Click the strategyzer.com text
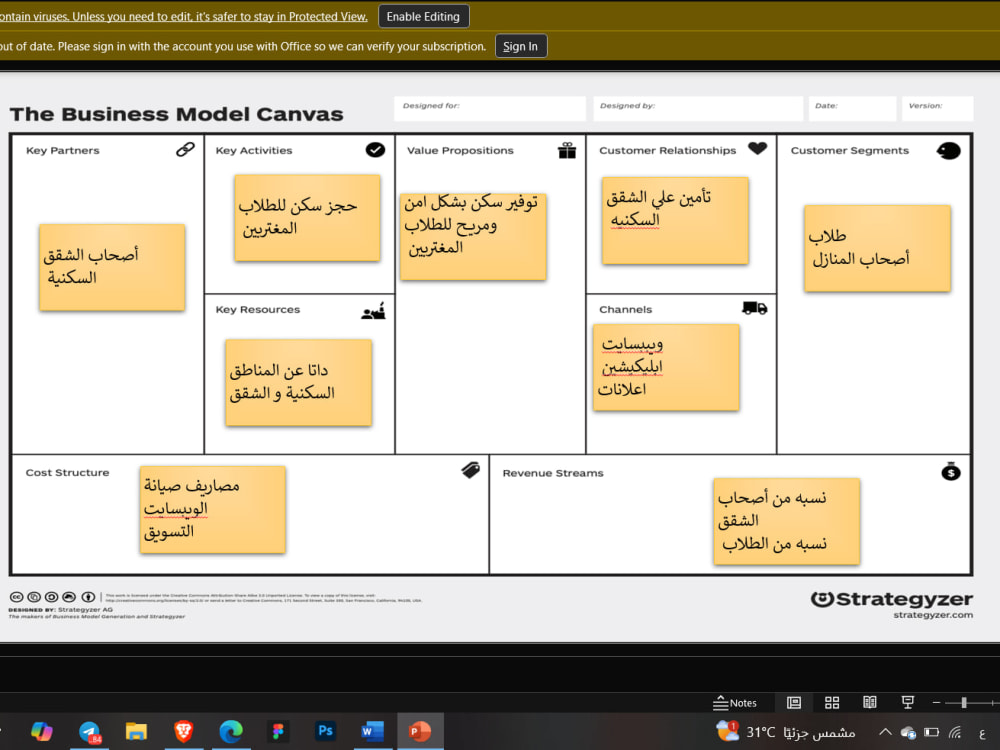Viewport: 1000px width, 750px height. 933,615
